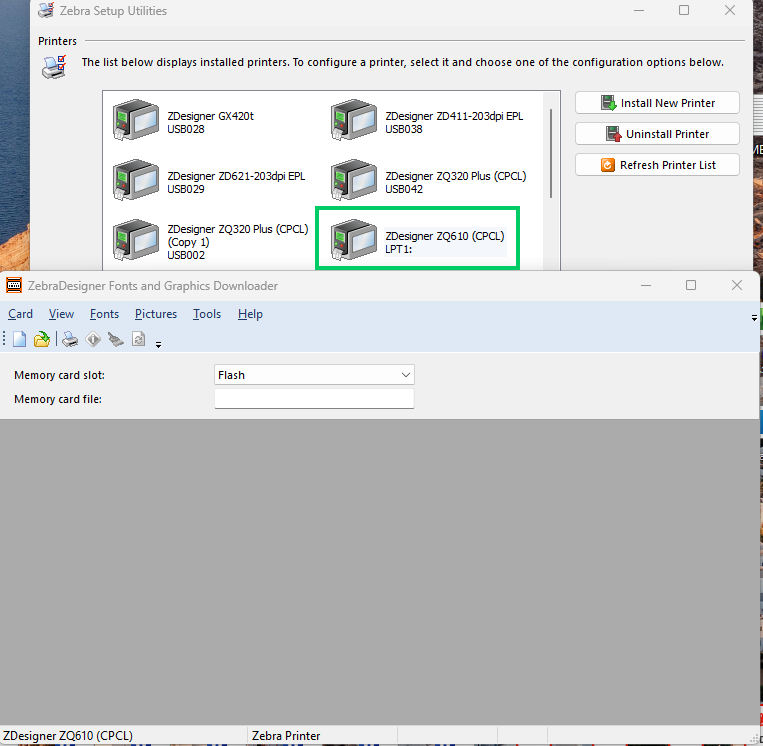Select ZDesigner ZD411-203dpi EPL printer icon
763x746 pixels.
click(x=354, y=120)
